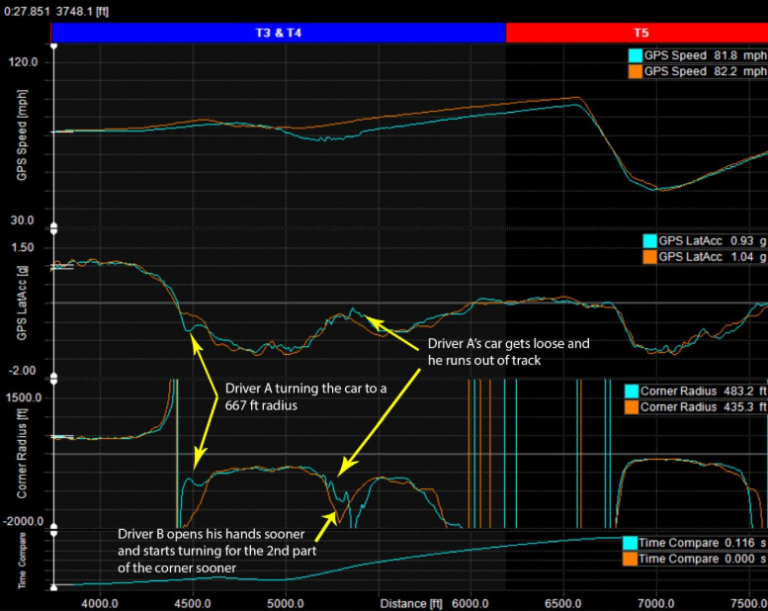Select GPS LatAcc 1.04 g legend text
The height and width of the screenshot is (611, 768).
pos(712,257)
